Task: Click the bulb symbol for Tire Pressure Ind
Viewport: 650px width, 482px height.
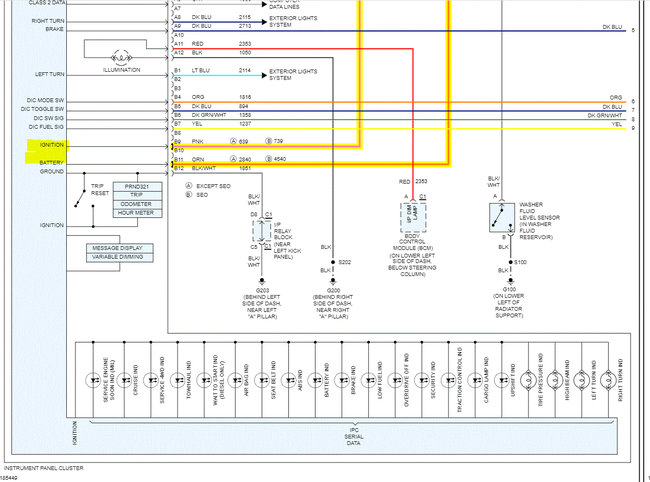Action: pos(528,380)
